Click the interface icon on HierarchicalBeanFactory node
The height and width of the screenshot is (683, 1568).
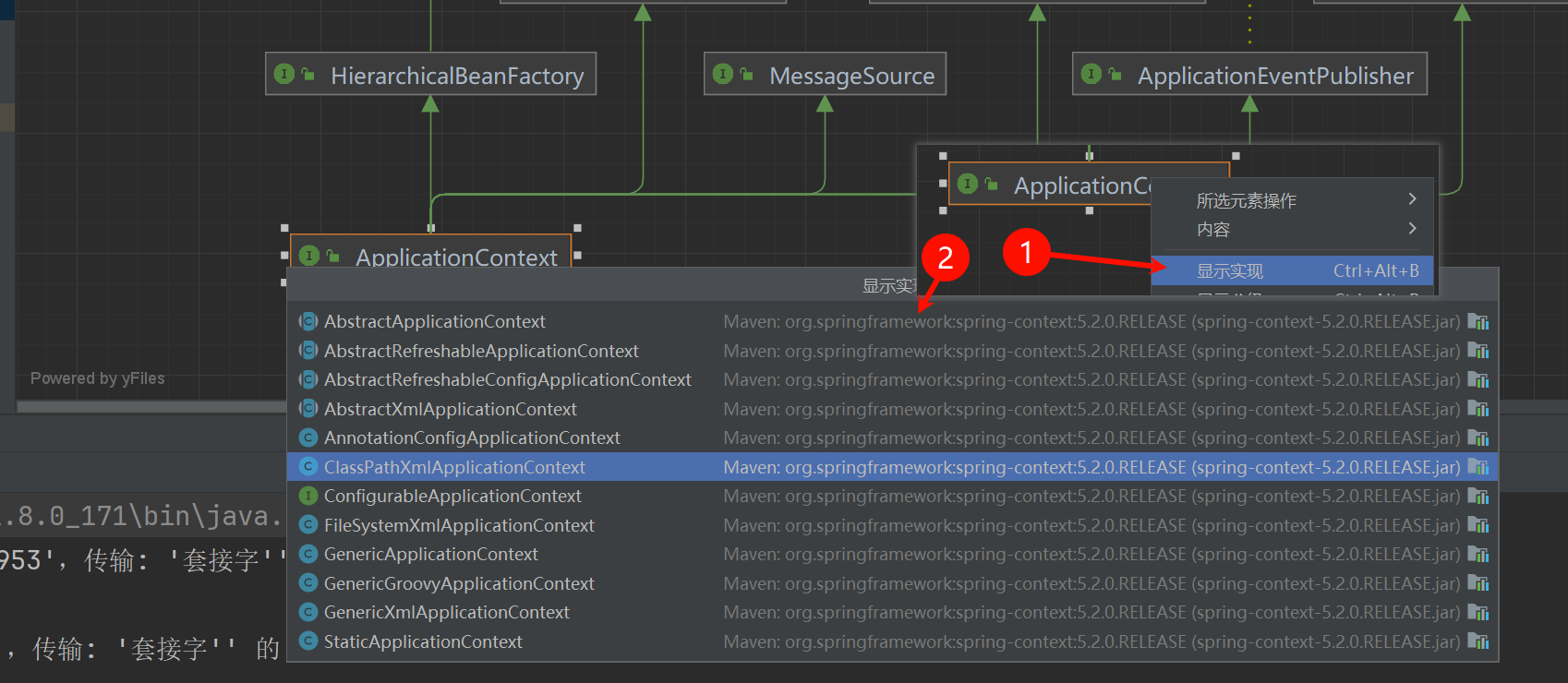pos(284,75)
